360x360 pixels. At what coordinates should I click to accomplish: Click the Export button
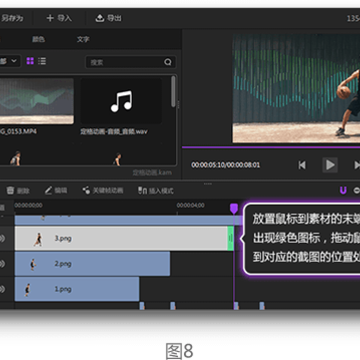click(x=108, y=18)
